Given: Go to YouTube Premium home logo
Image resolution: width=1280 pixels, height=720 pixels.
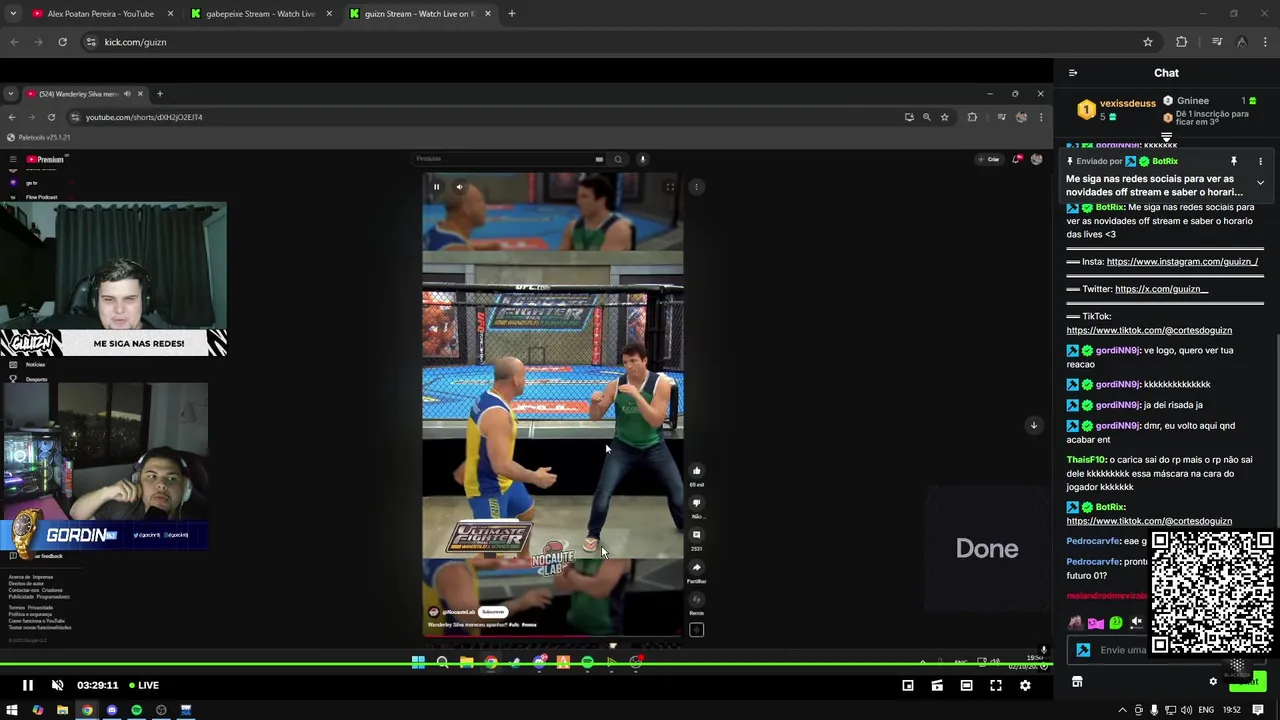Looking at the screenshot, I should pyautogui.click(x=46, y=159).
